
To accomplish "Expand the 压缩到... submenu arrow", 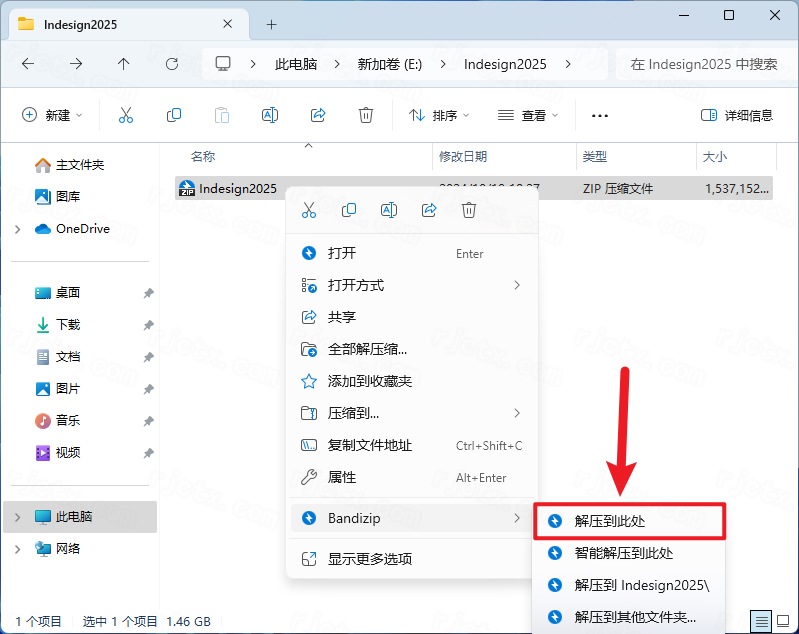I will pos(517,413).
